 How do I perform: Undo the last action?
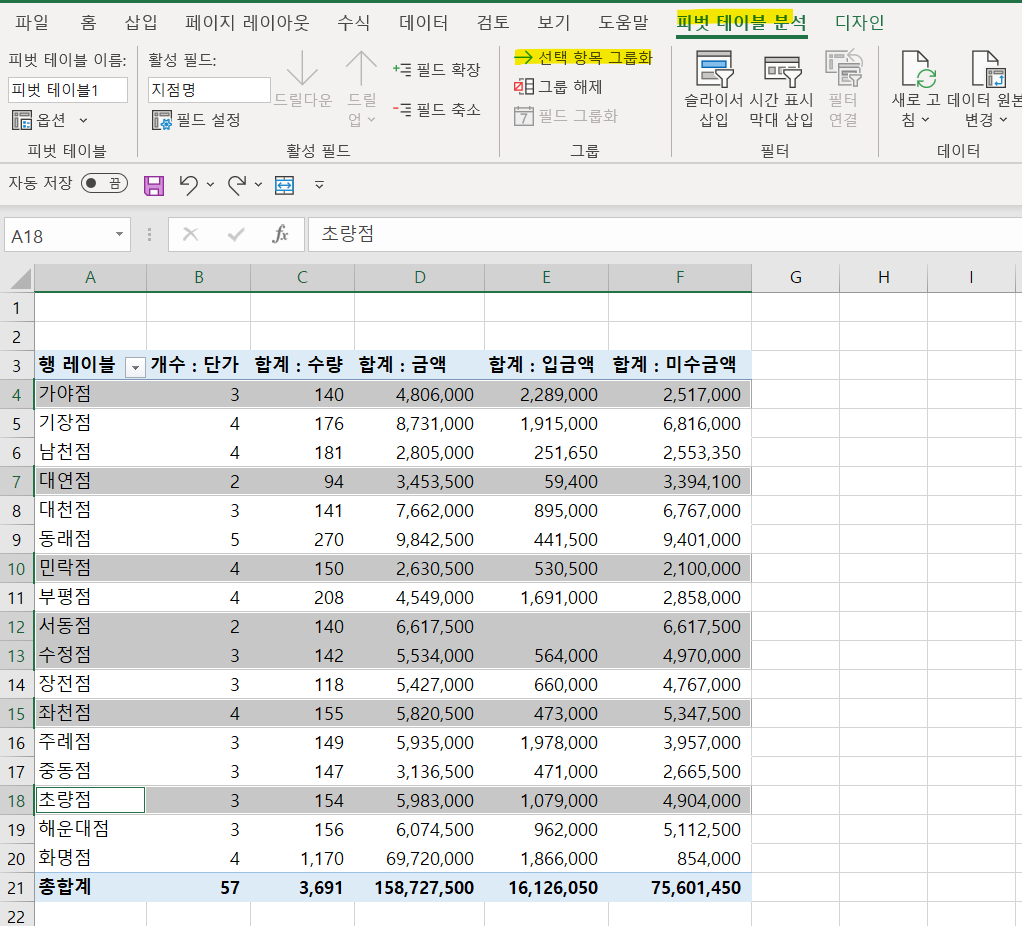point(188,185)
